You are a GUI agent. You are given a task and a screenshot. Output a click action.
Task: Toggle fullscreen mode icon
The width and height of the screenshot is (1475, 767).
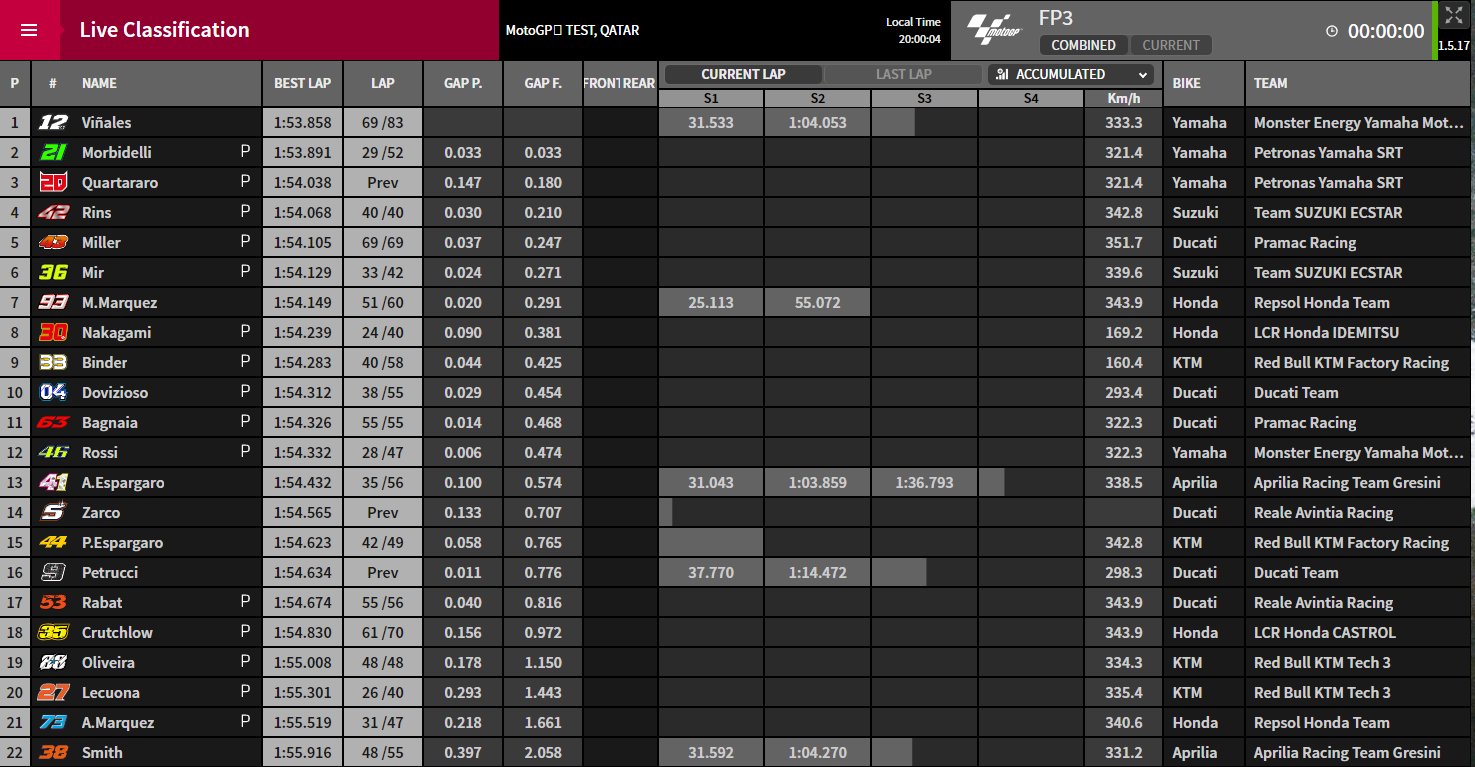pos(1454,16)
